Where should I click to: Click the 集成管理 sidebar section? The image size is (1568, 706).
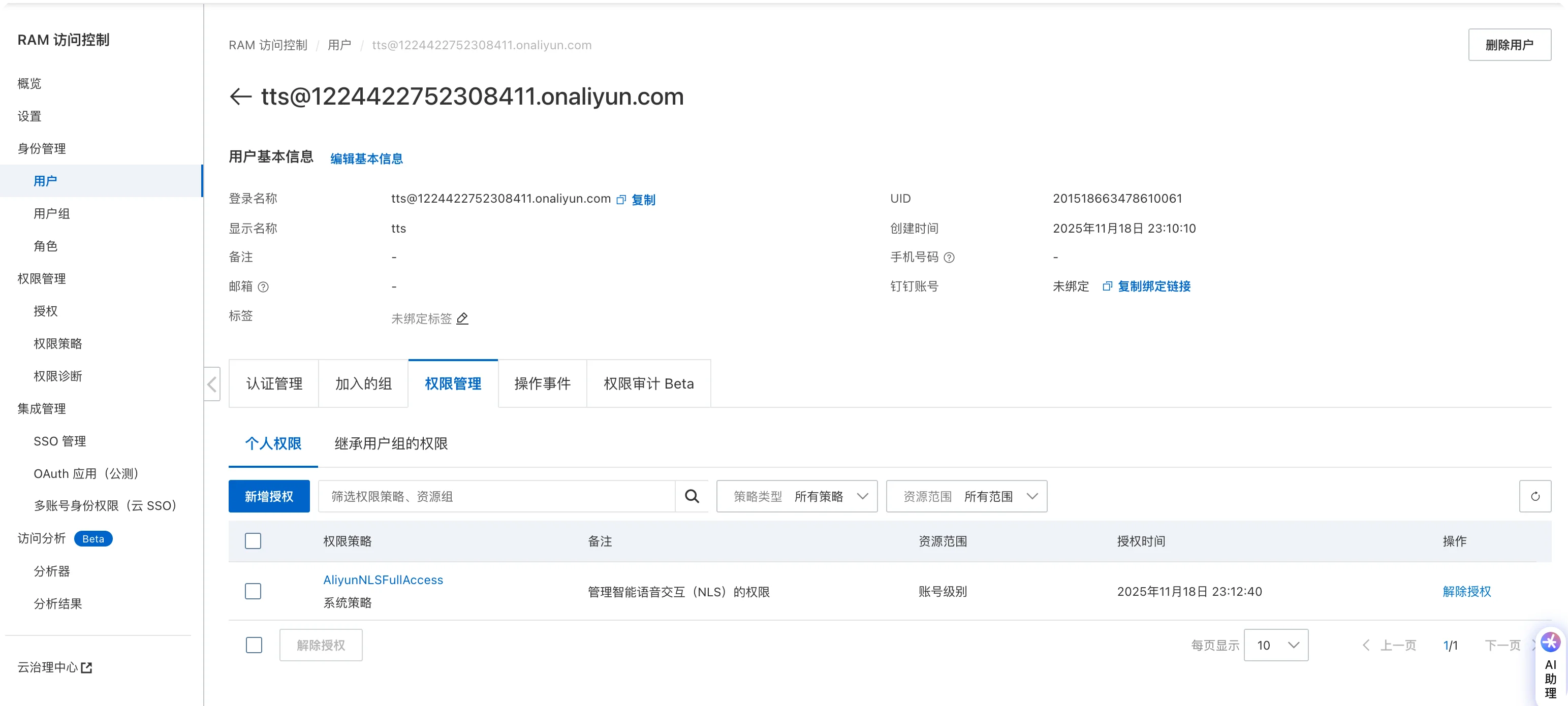[x=41, y=408]
